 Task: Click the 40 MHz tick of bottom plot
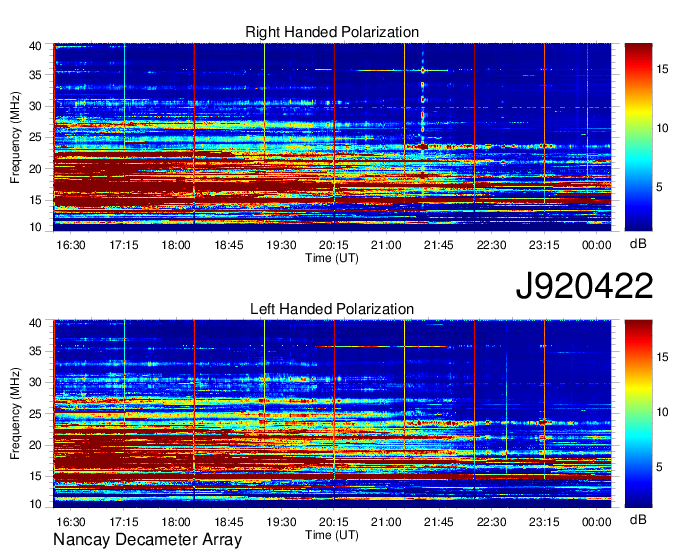[x=35, y=323]
